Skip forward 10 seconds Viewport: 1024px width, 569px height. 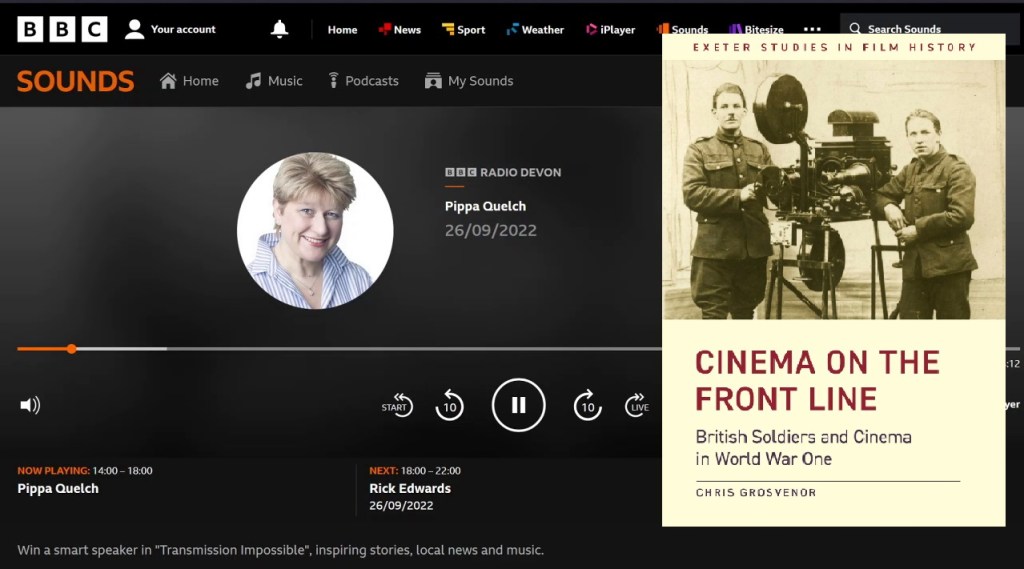pos(587,406)
